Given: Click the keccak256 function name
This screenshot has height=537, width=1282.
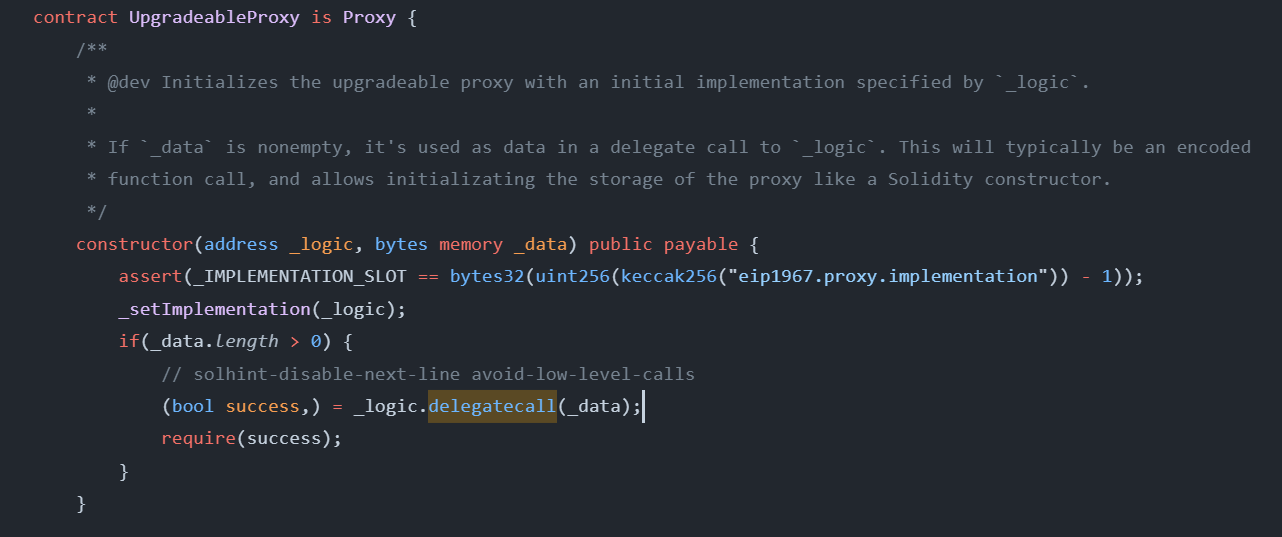Looking at the screenshot, I should 668,277.
